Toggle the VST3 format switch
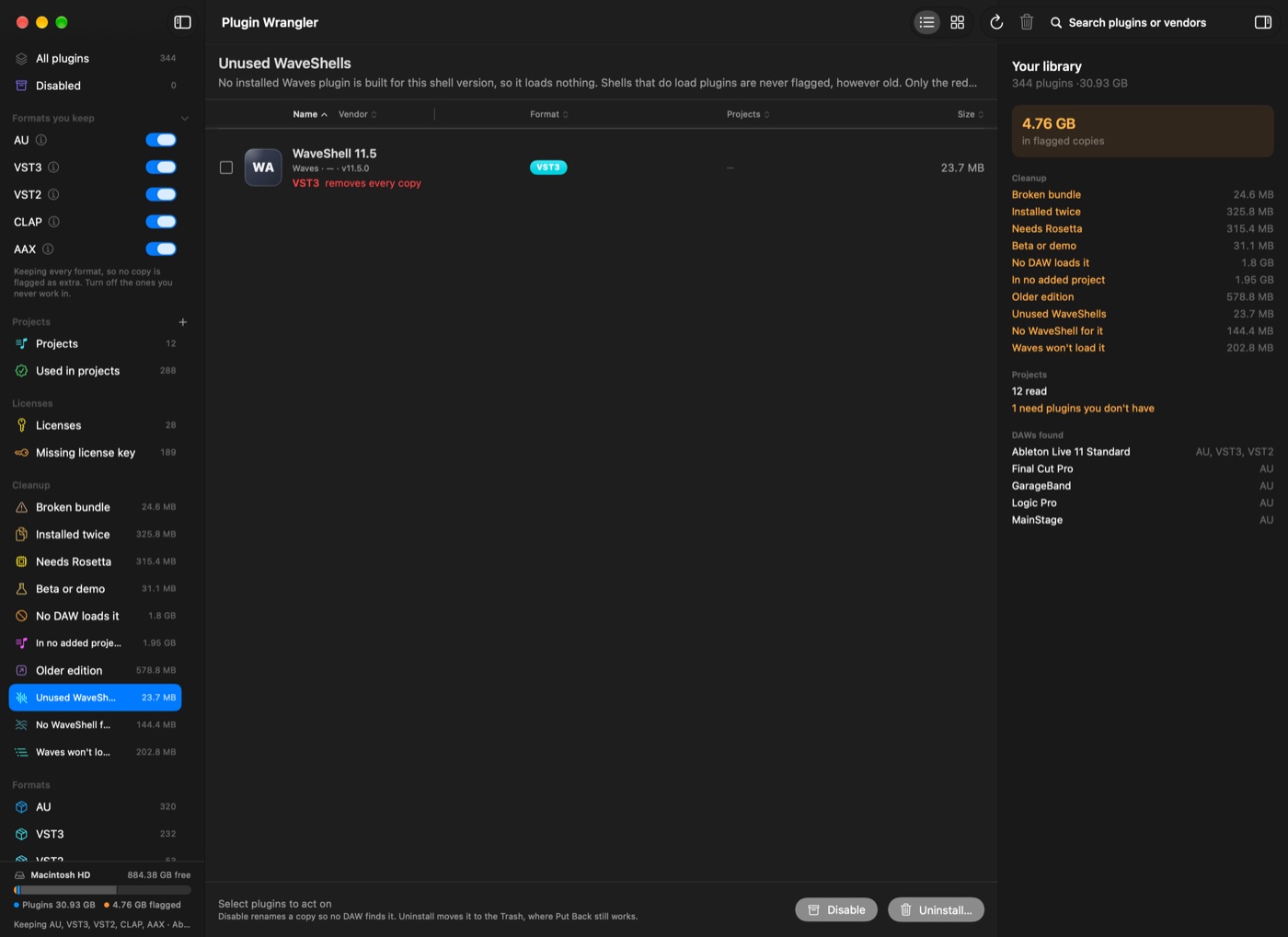Viewport: 1288px width, 937px height. pos(161,168)
